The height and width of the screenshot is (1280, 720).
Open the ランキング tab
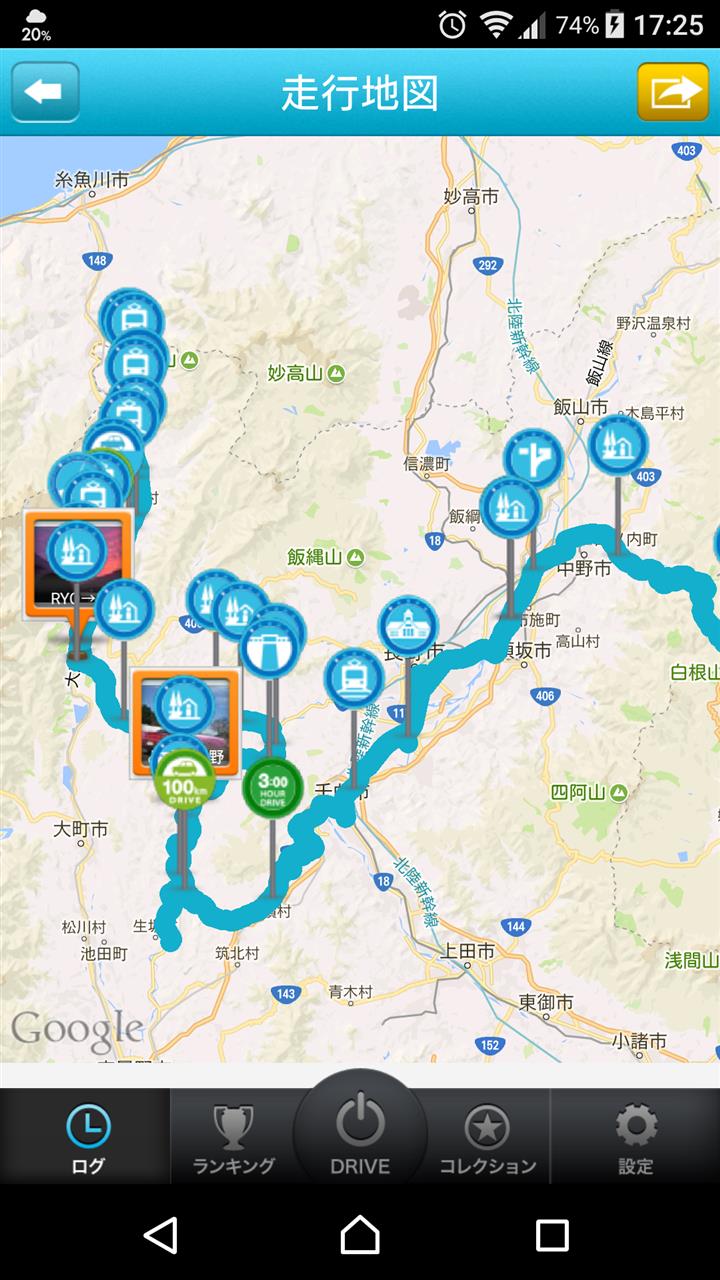click(233, 1138)
